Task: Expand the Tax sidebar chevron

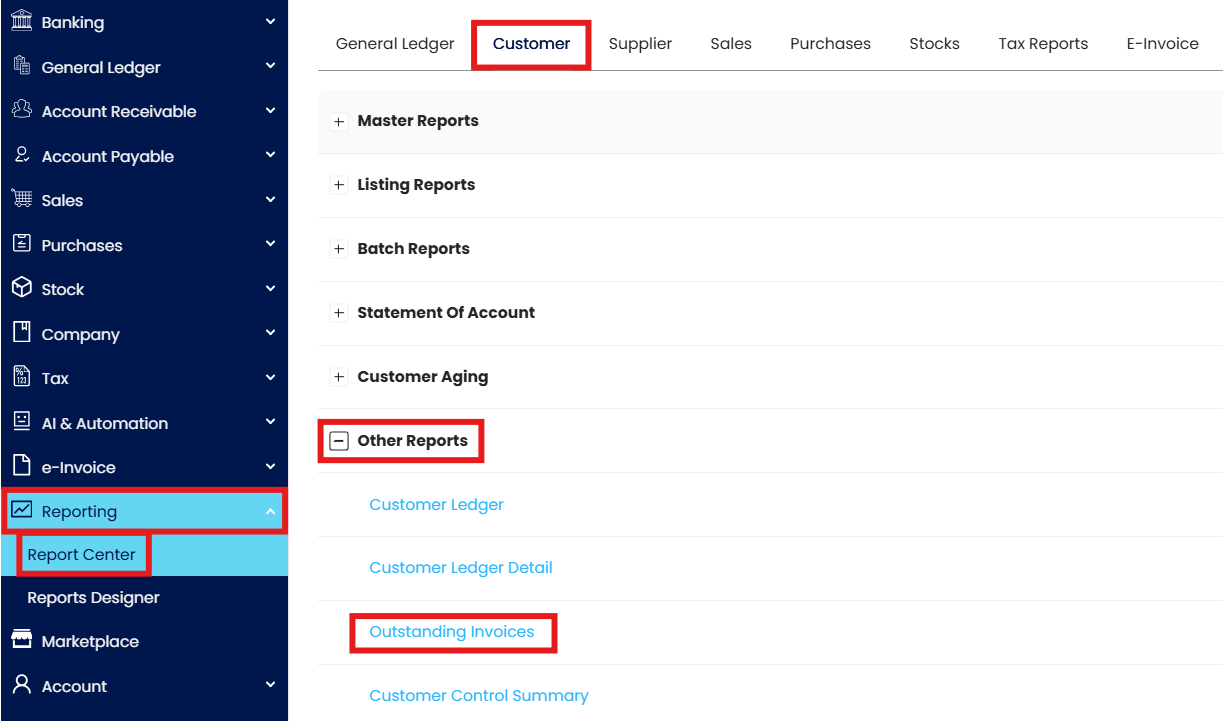Action: [270, 377]
